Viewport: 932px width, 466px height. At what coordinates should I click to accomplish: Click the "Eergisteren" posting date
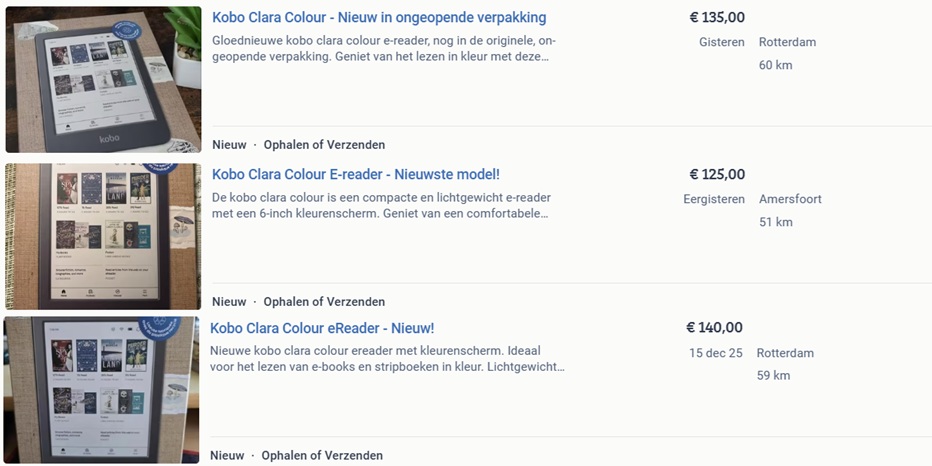[714, 199]
